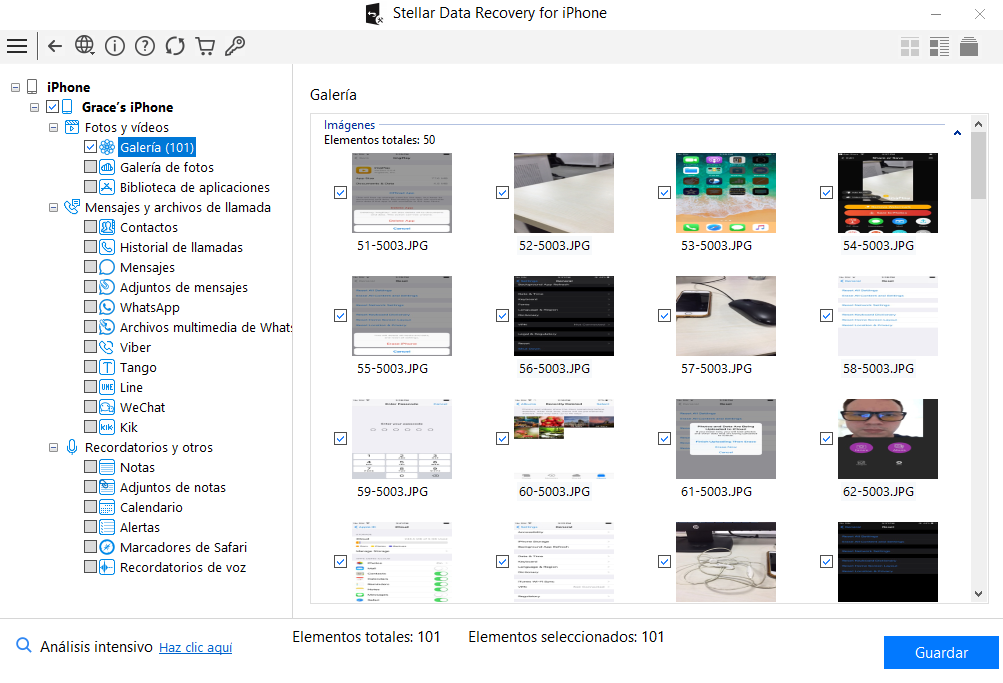This screenshot has height=683, width=1003.
Task: Open the language globe icon
Action: coord(85,46)
